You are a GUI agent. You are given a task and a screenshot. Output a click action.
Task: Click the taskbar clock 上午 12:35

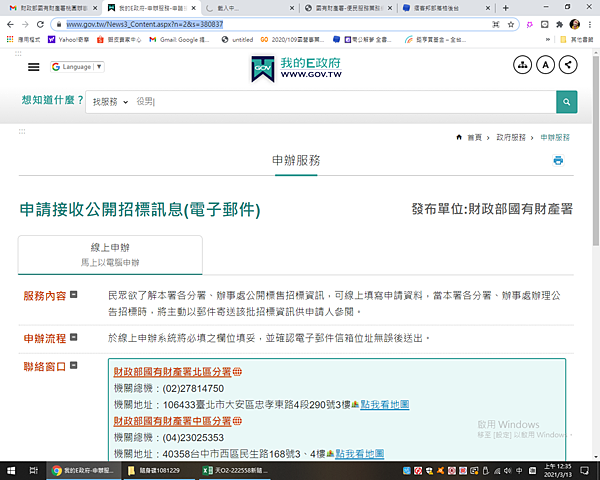(x=558, y=470)
